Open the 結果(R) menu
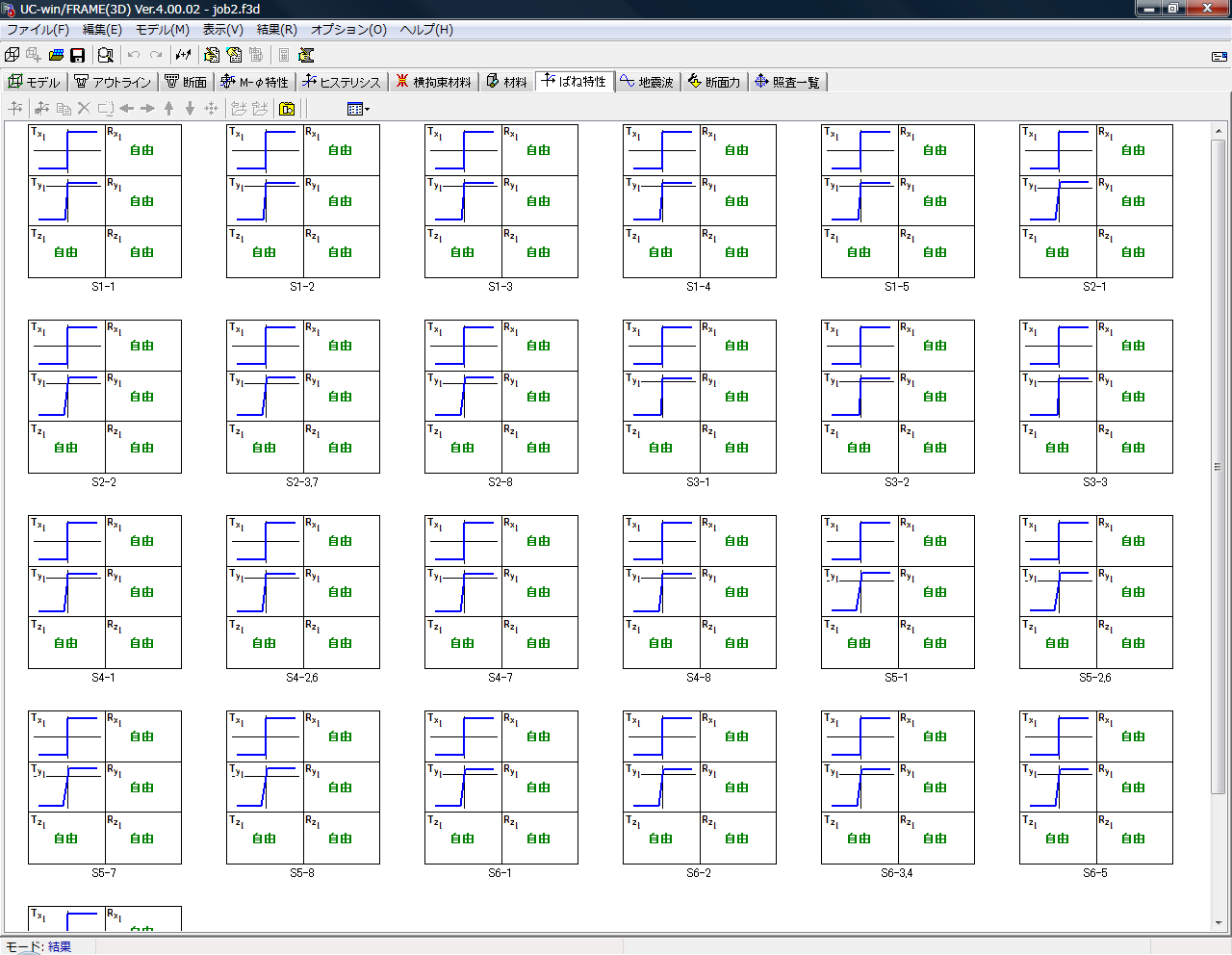The height and width of the screenshot is (955, 1232). (x=276, y=30)
